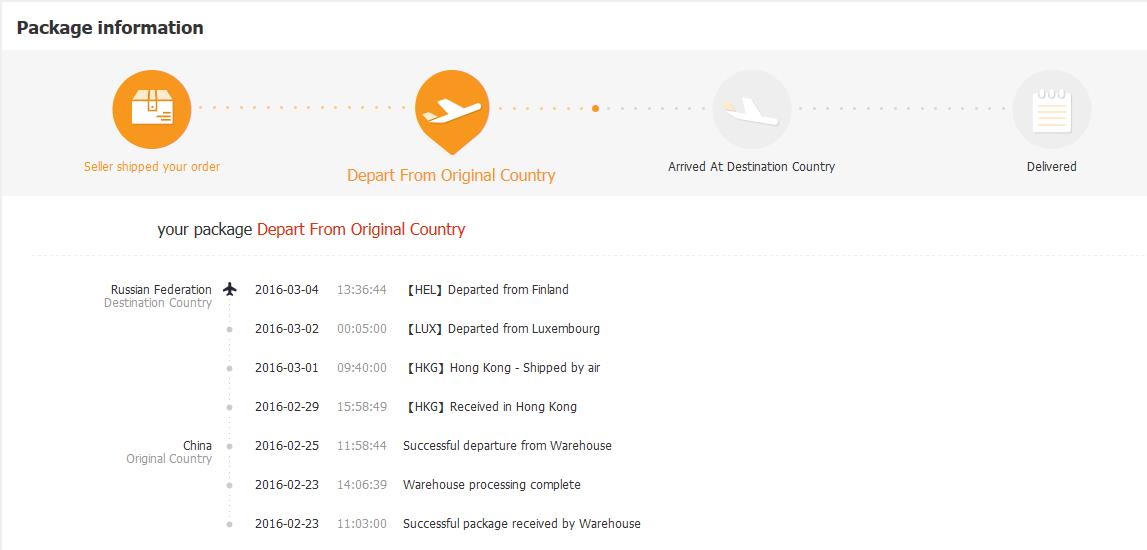Click the timeline dot for 2016-03-02
Screen dimensions: 1147x550
[x=230, y=329]
